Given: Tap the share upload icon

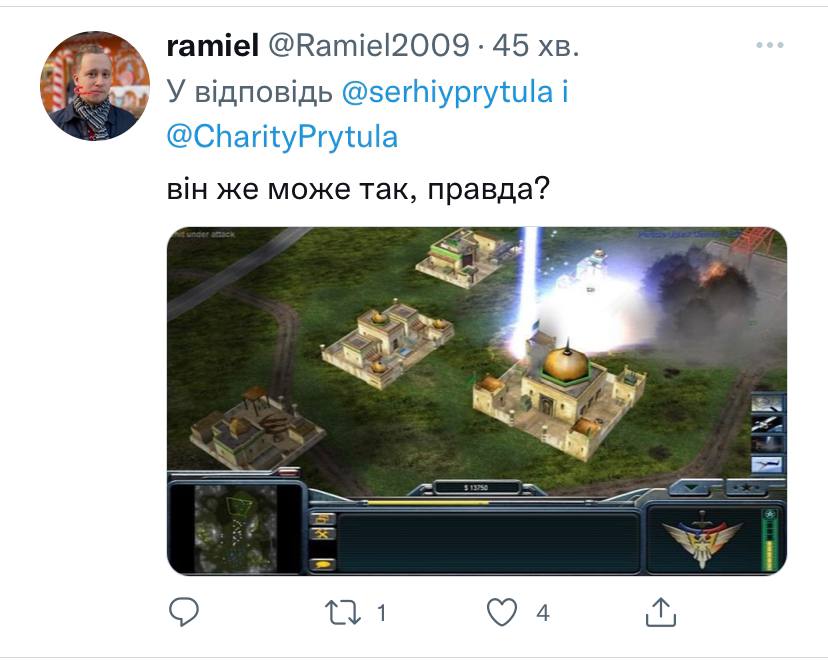Looking at the screenshot, I should pyautogui.click(x=661, y=612).
